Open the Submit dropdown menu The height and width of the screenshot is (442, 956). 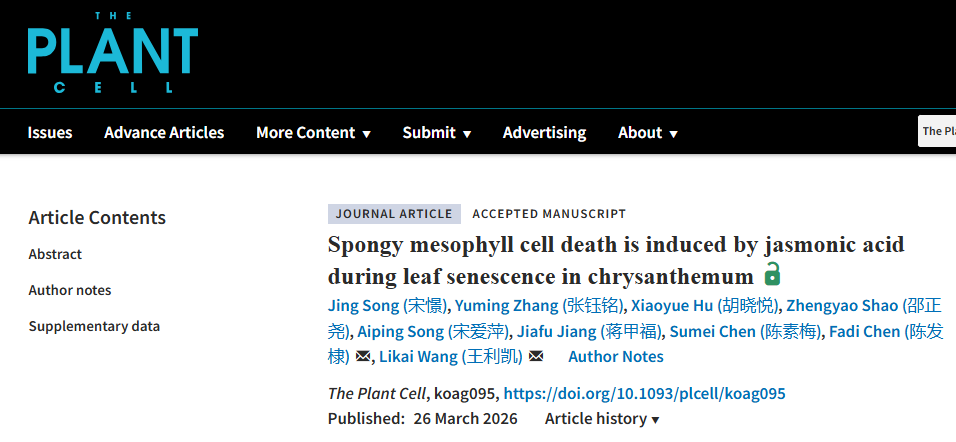[x=436, y=133]
